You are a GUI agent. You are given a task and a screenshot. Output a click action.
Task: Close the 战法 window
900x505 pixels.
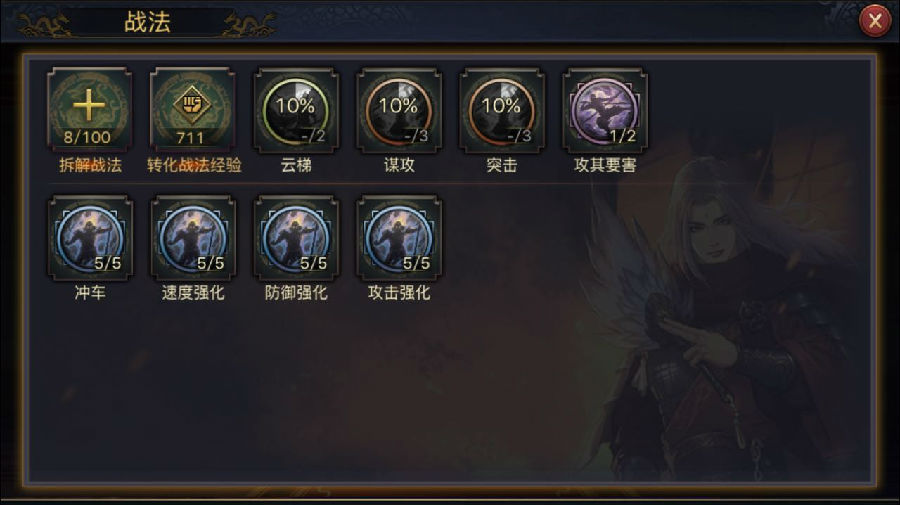[x=875, y=21]
